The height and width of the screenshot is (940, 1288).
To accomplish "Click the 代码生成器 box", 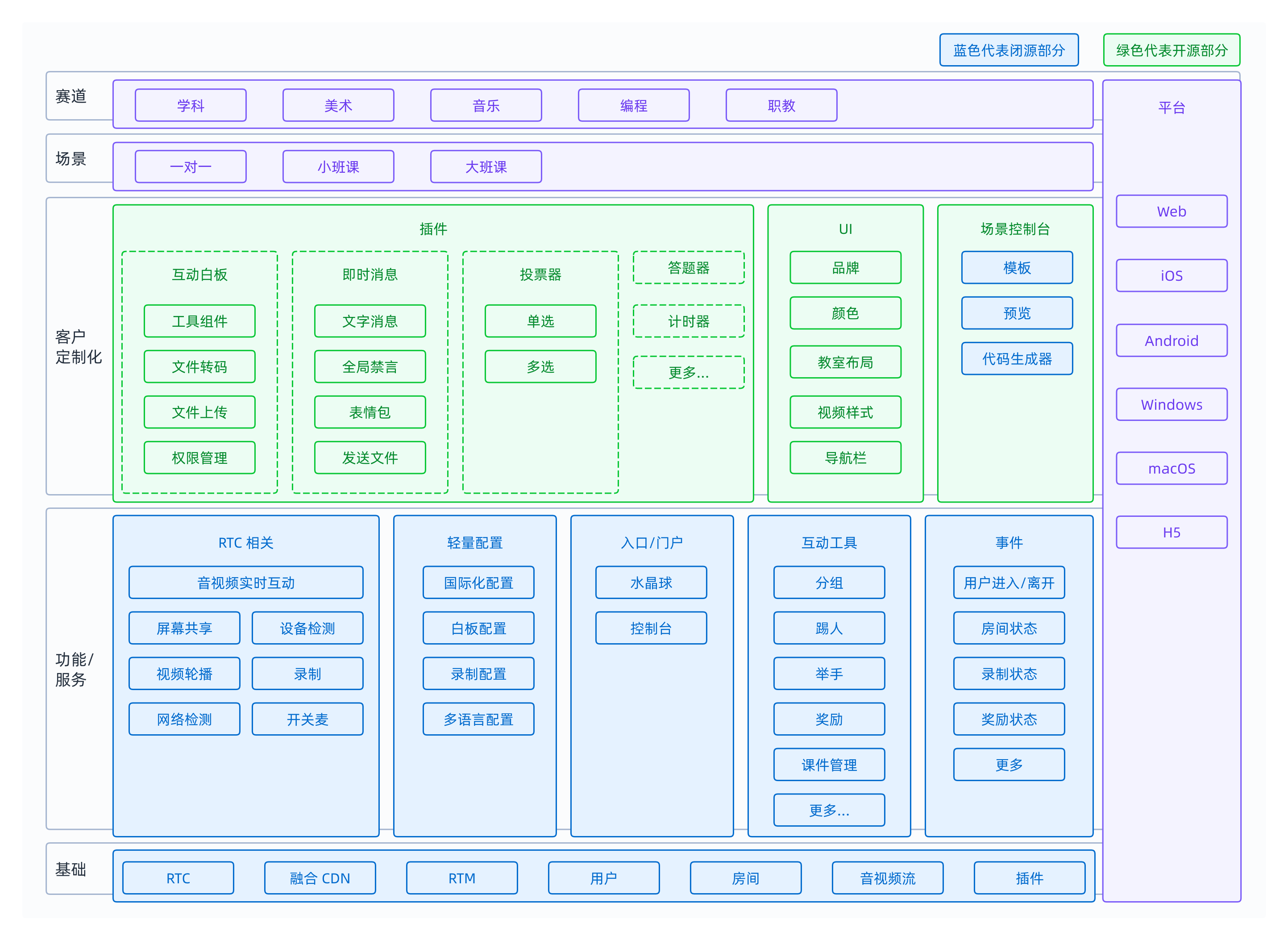I will click(1017, 359).
